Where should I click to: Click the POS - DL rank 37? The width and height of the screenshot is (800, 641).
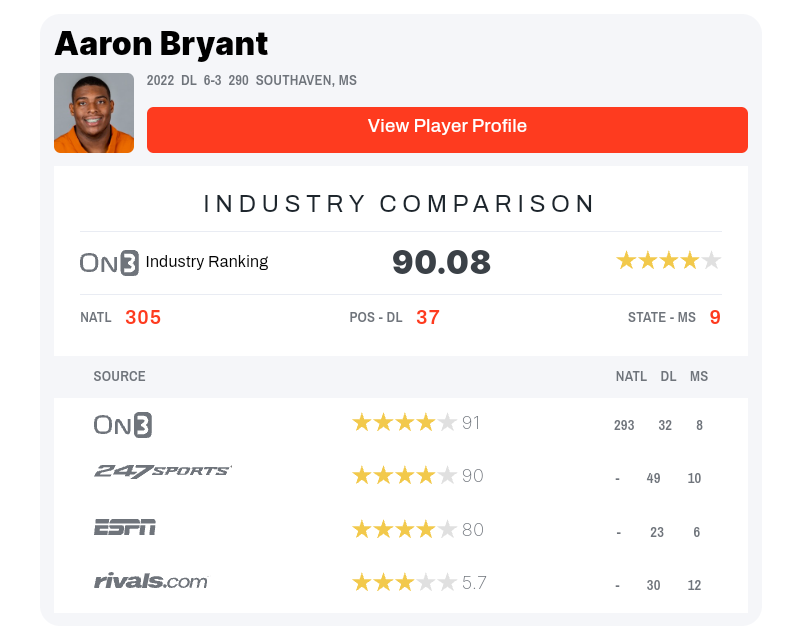tap(428, 318)
